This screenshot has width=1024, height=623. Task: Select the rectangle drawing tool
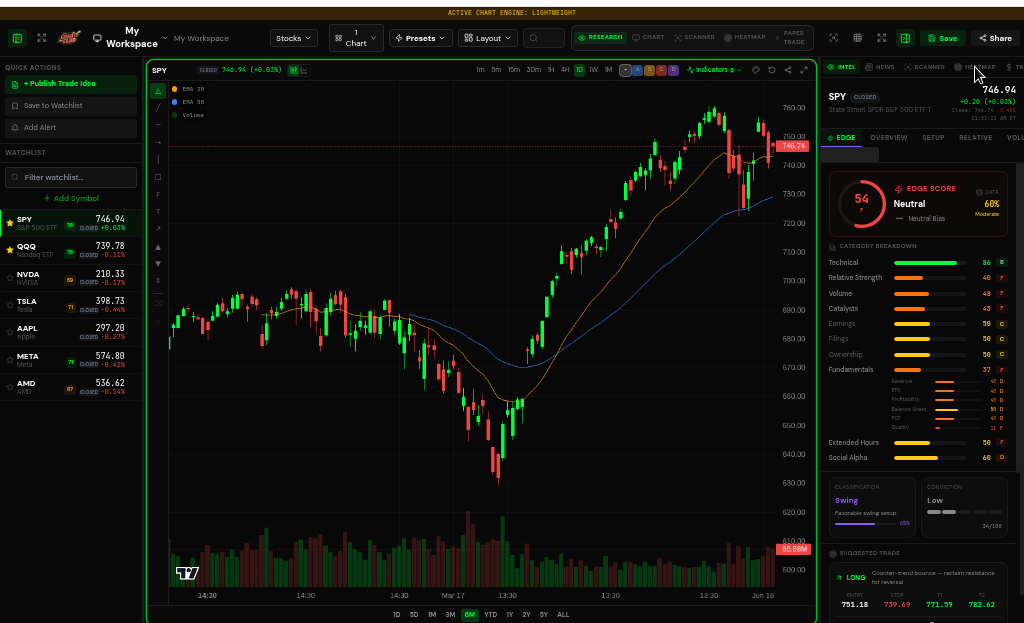tap(157, 177)
